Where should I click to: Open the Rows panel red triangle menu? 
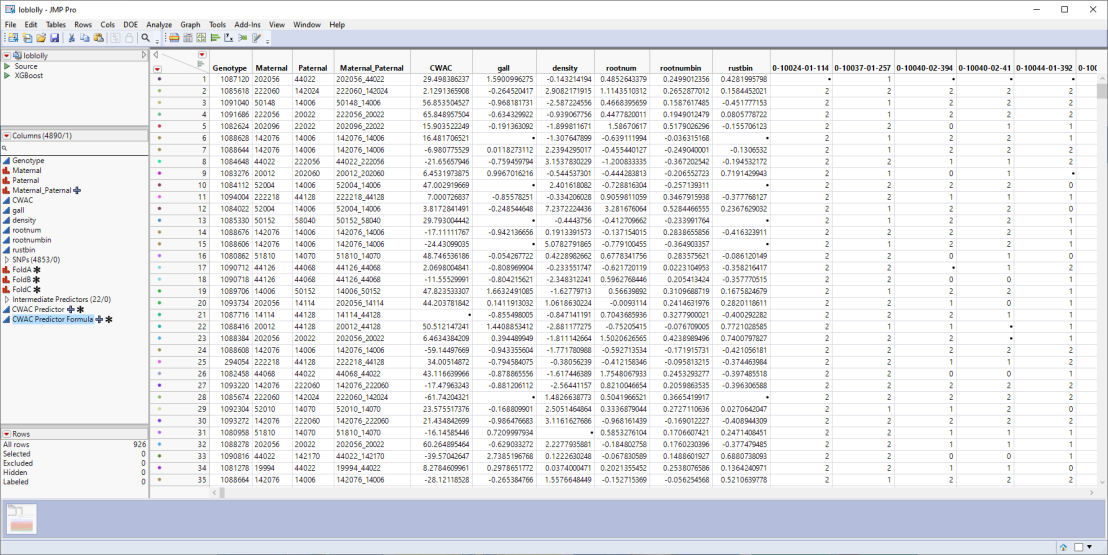pos(6,433)
